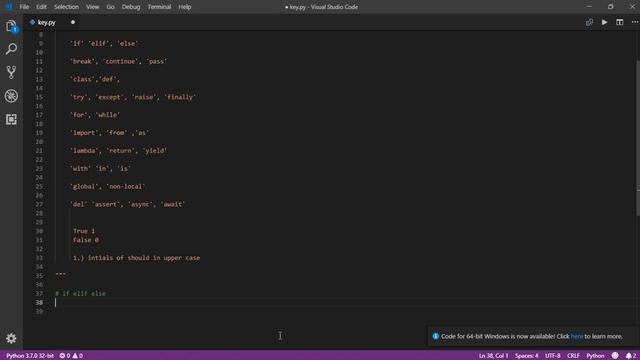Click line number 38 in the gutter

pos(39,302)
